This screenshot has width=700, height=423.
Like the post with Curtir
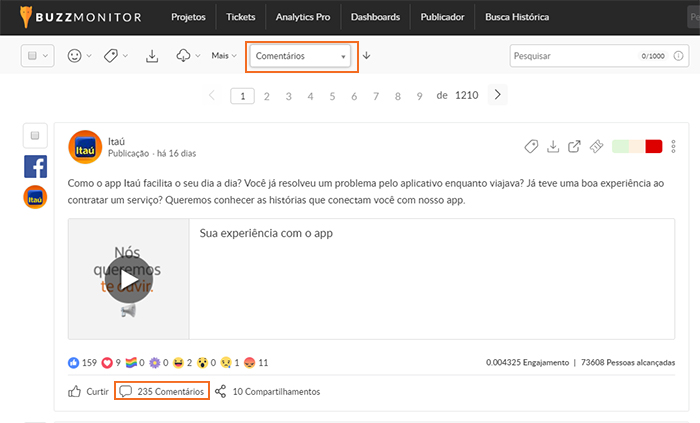pyautogui.click(x=88, y=391)
